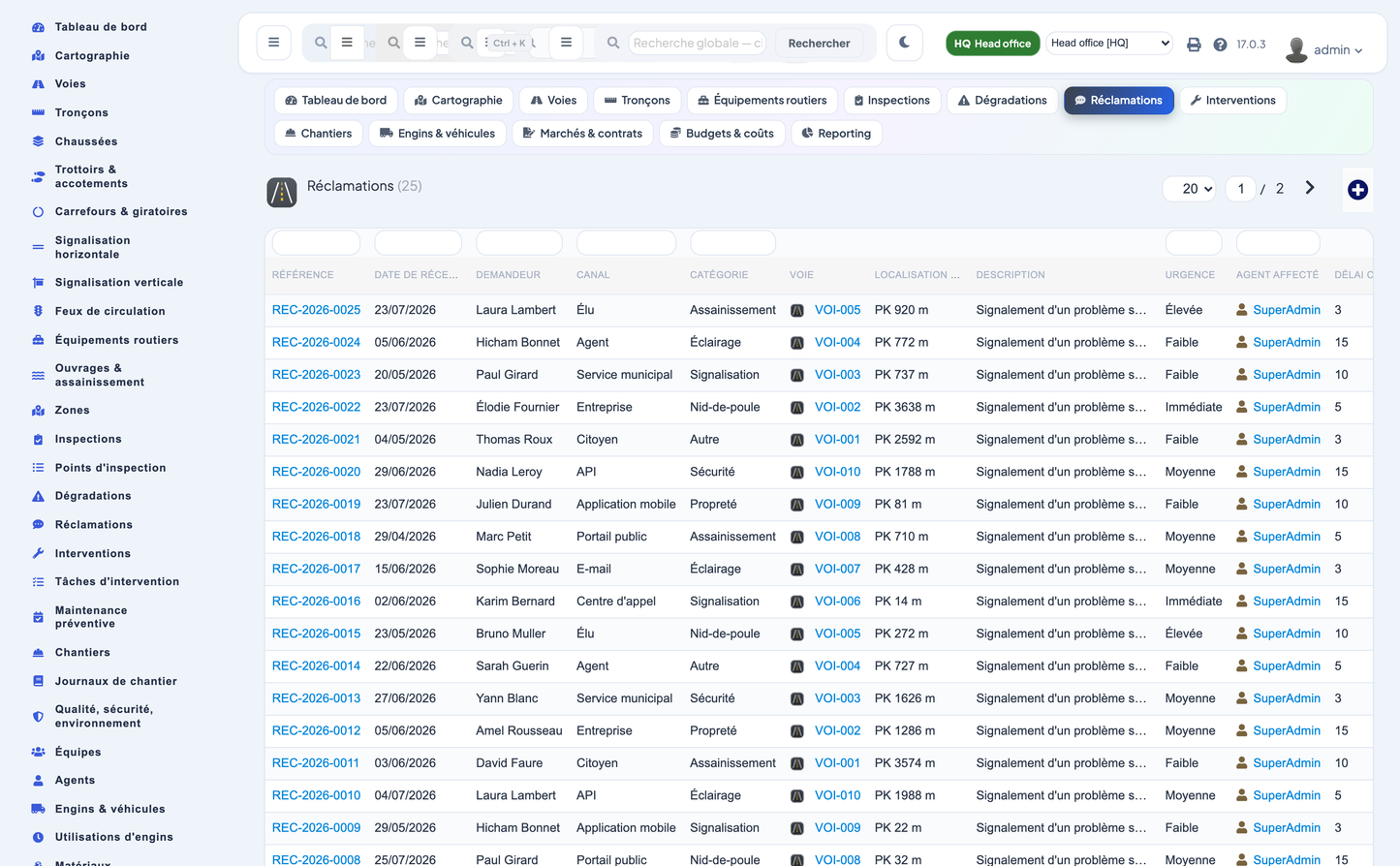Screen dimensions: 1400x866
Task: Toggle the hamburger menu in the top bar
Action: tap(274, 43)
